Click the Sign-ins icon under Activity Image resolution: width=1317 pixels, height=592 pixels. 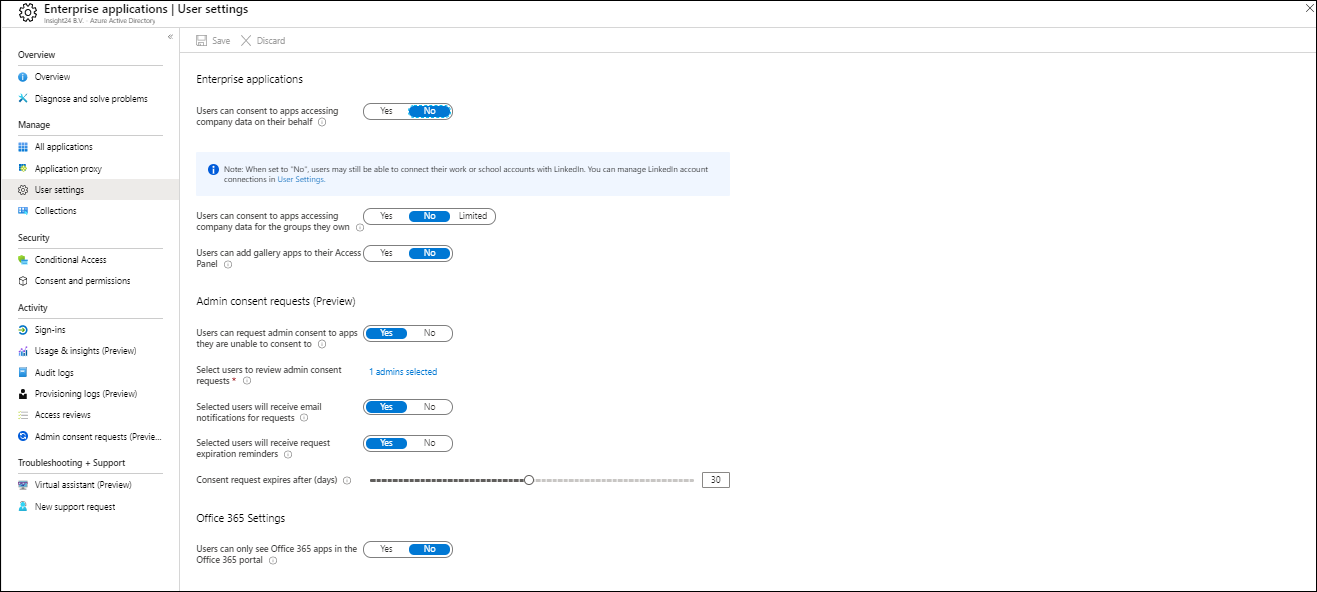[23, 330]
